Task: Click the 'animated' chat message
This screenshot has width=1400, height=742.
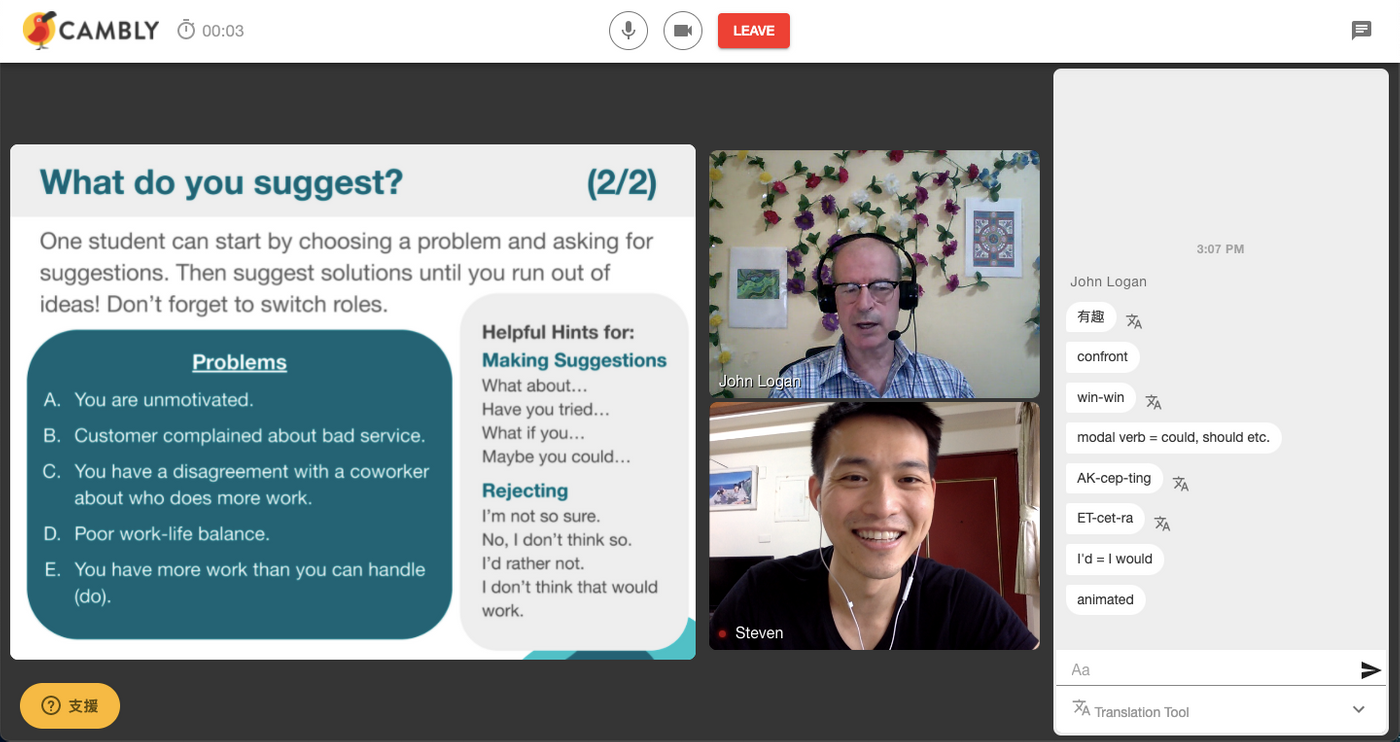Action: point(1105,600)
